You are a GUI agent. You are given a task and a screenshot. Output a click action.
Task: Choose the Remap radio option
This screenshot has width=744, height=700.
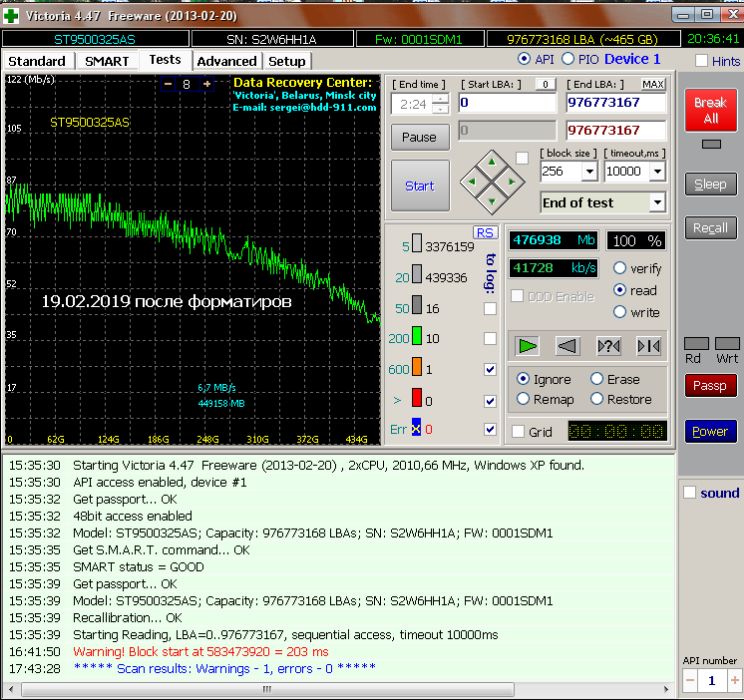pos(523,399)
